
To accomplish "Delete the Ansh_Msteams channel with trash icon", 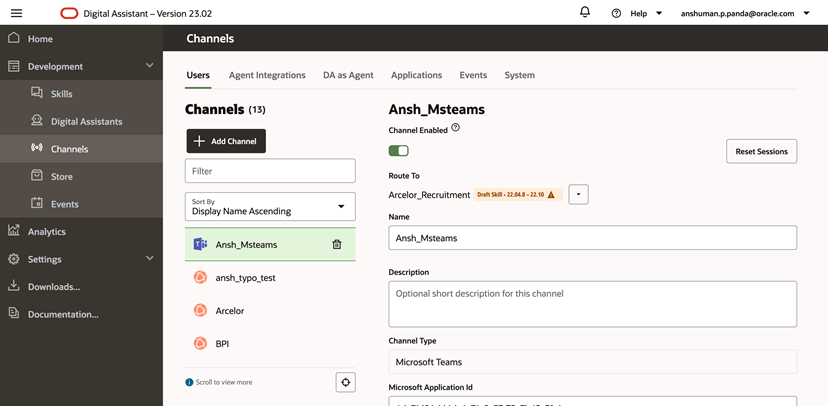I will [x=337, y=244].
